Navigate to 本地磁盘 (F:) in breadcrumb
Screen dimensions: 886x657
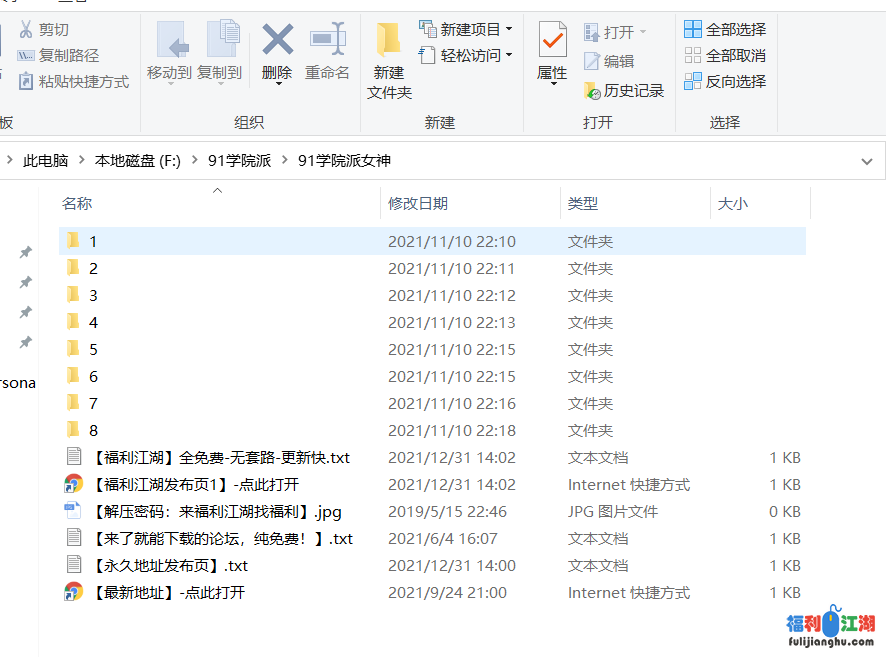137,161
